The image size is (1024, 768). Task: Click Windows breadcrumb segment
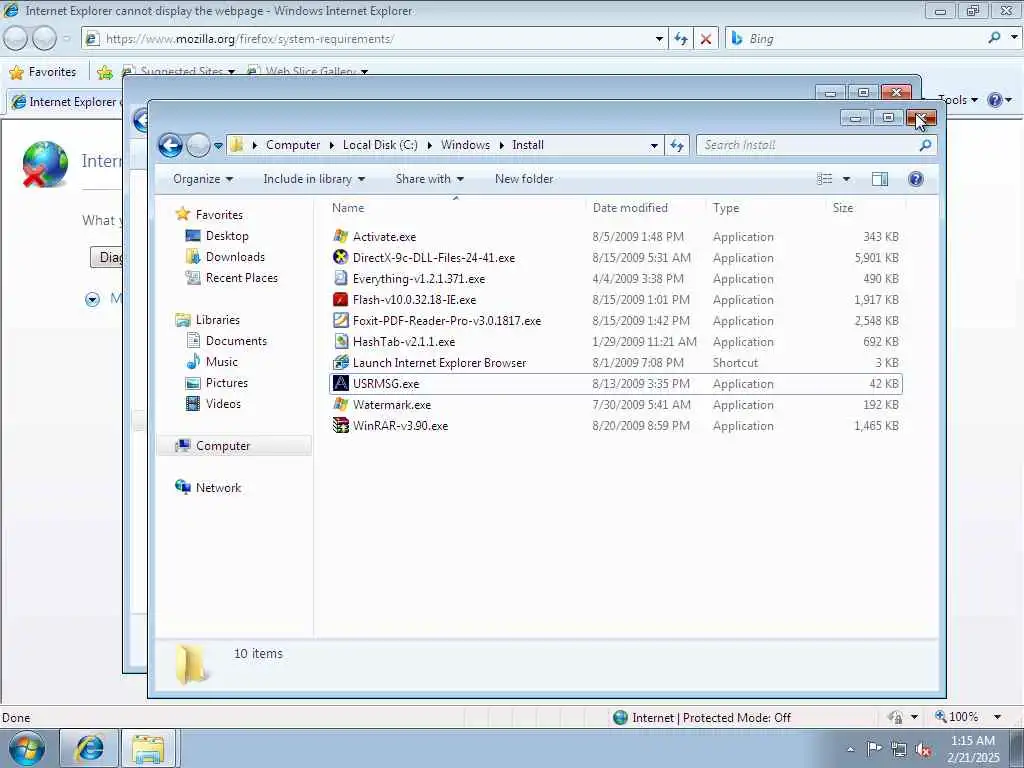pyautogui.click(x=465, y=145)
